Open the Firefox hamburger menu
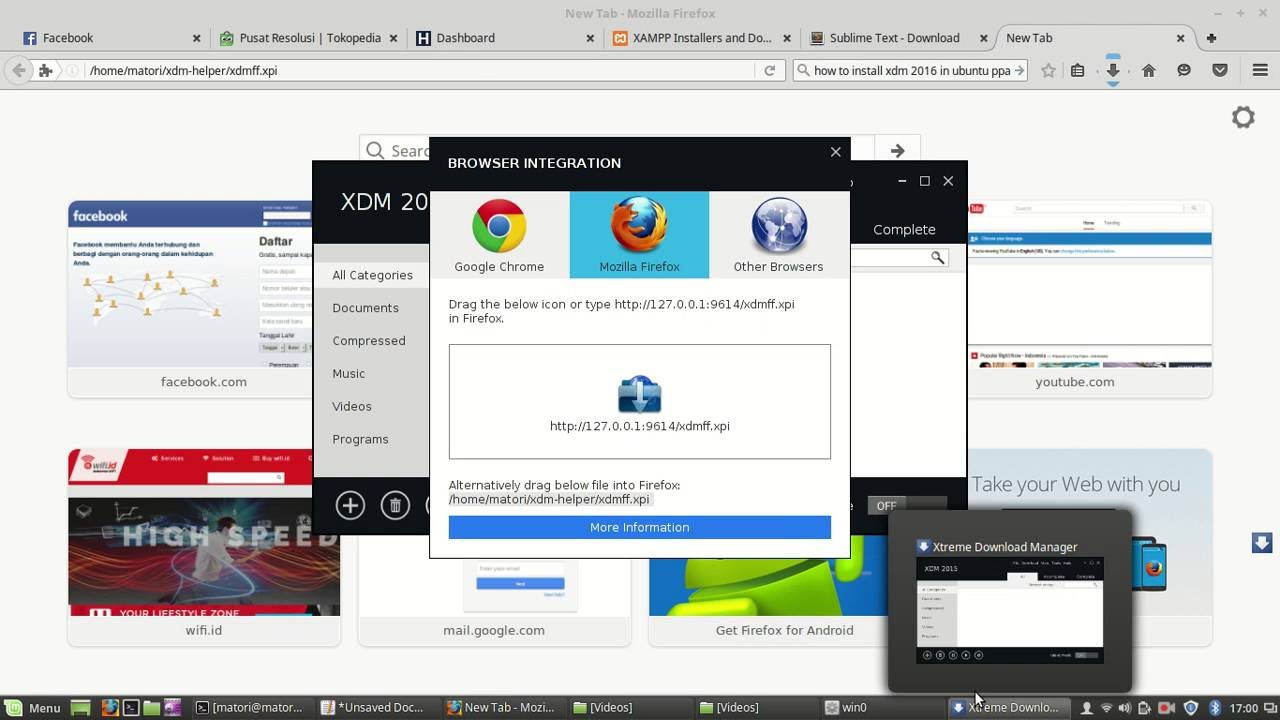1280x720 pixels. pos(1260,71)
